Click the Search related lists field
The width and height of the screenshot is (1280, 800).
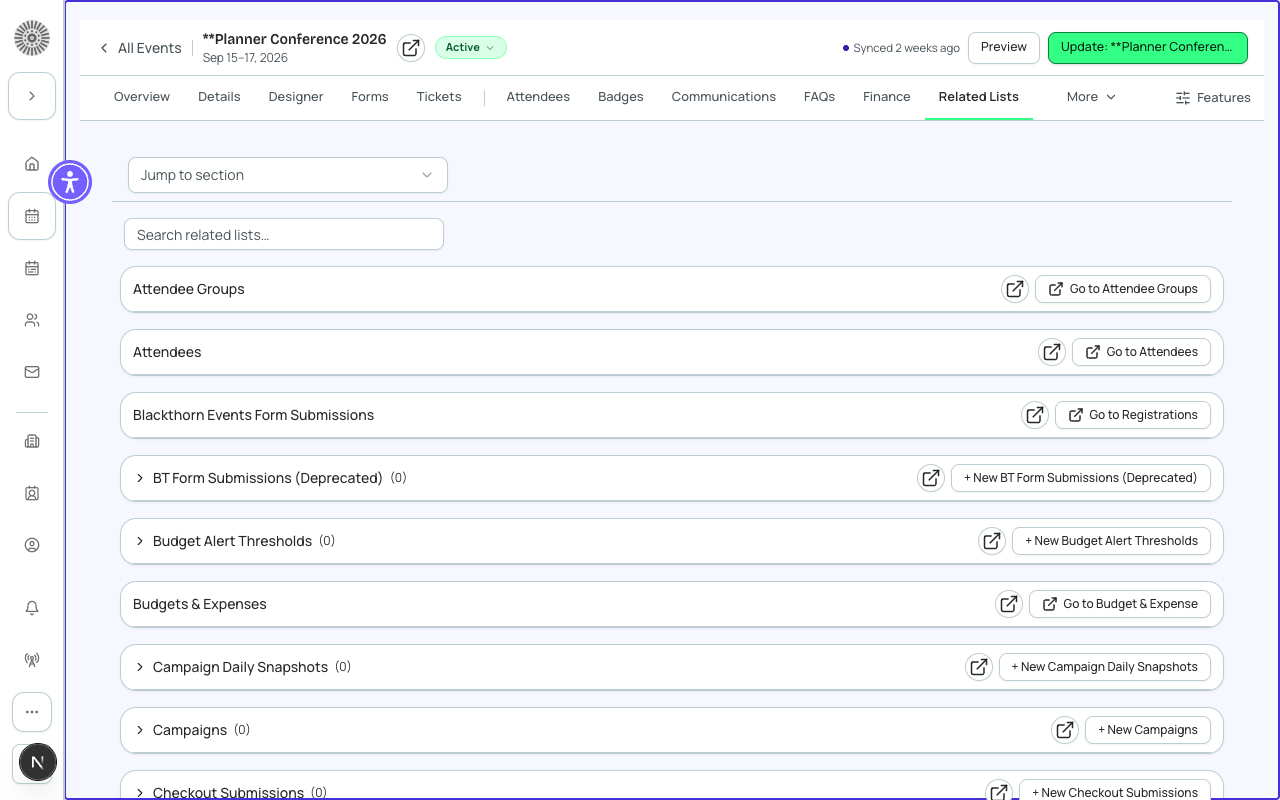pyautogui.click(x=284, y=235)
